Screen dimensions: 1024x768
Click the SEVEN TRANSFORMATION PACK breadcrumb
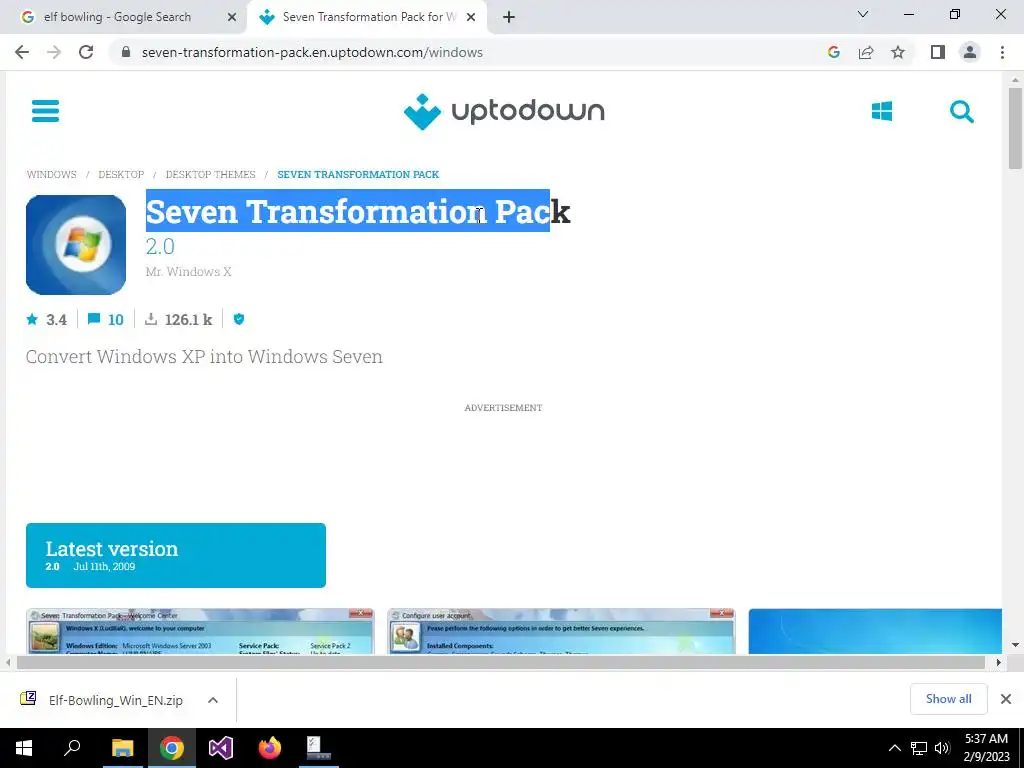click(x=358, y=174)
